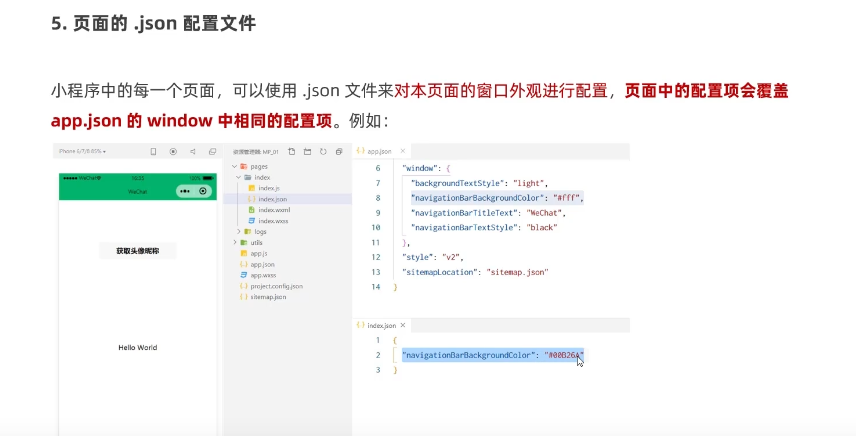The image size is (856, 436).
Task: Click the utils folder icon
Action: coord(243,242)
